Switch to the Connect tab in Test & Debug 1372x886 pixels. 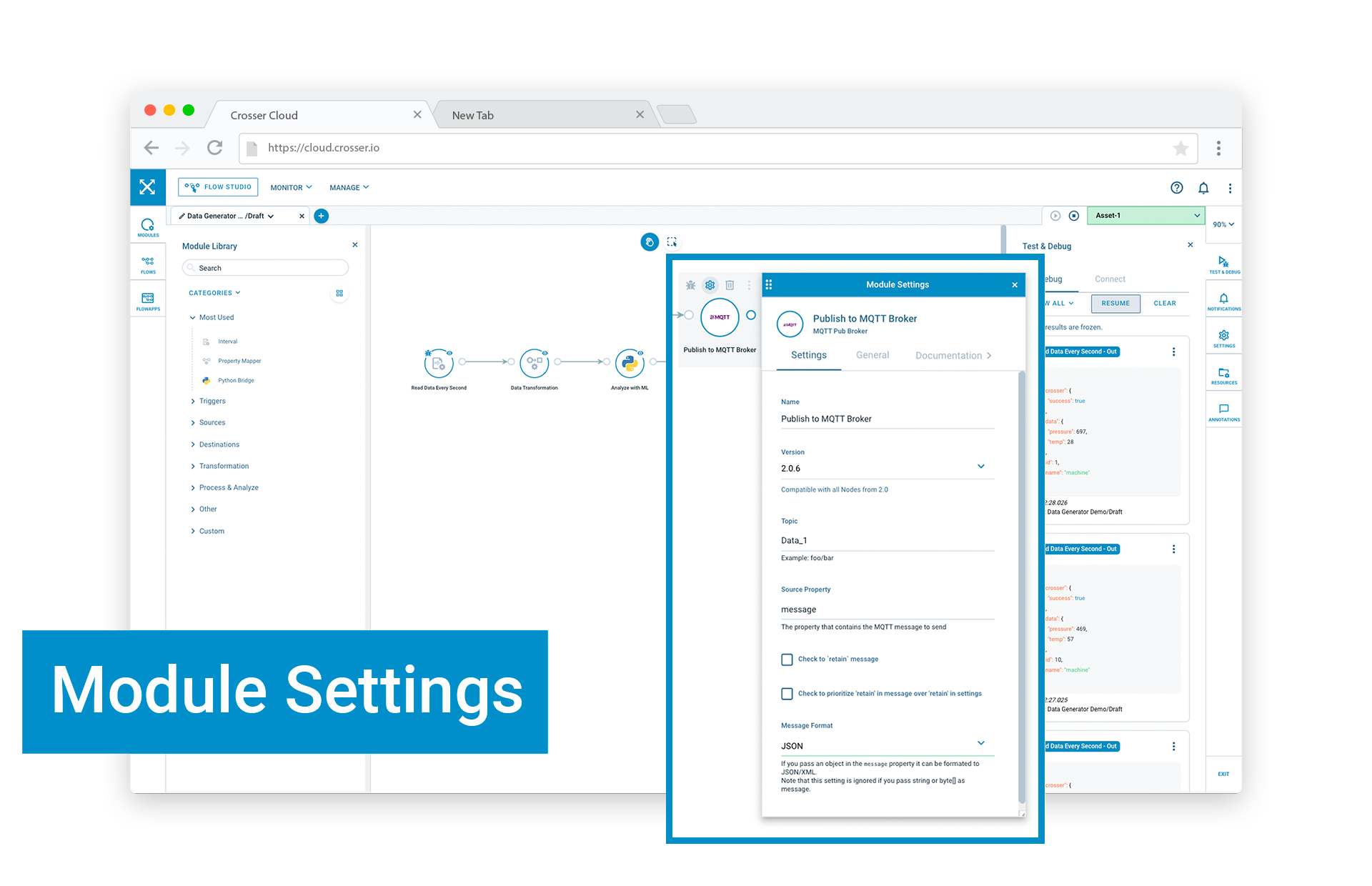pos(1110,279)
